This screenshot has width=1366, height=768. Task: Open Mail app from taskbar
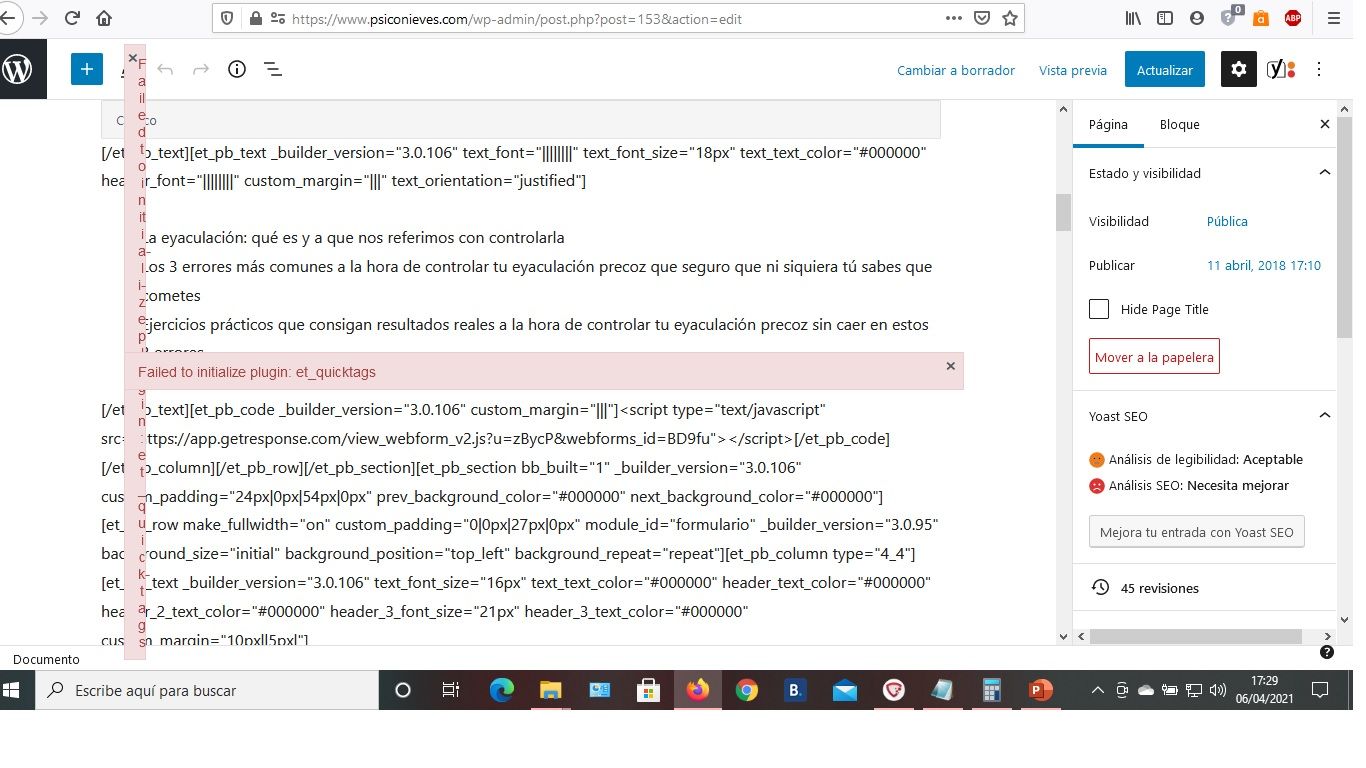pyautogui.click(x=845, y=690)
